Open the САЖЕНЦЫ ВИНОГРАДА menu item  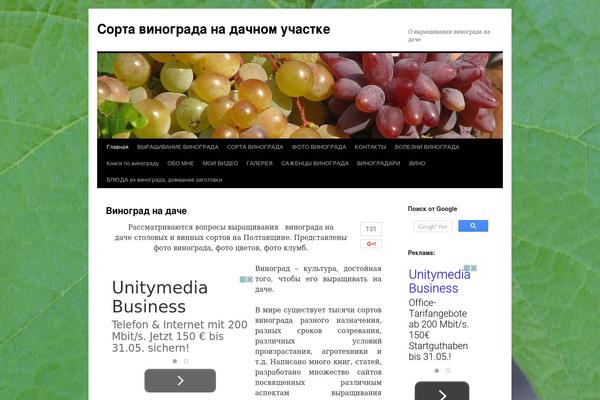[x=315, y=163]
